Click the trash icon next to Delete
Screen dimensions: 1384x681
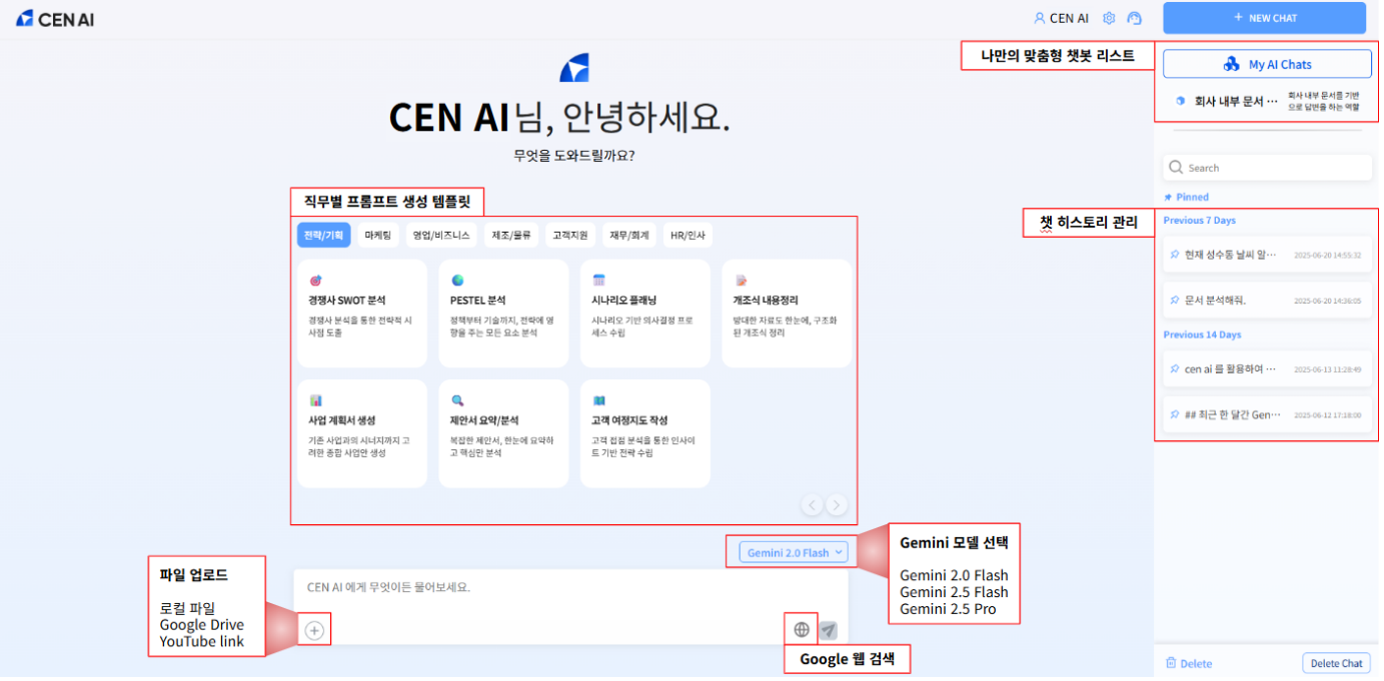pos(1171,663)
